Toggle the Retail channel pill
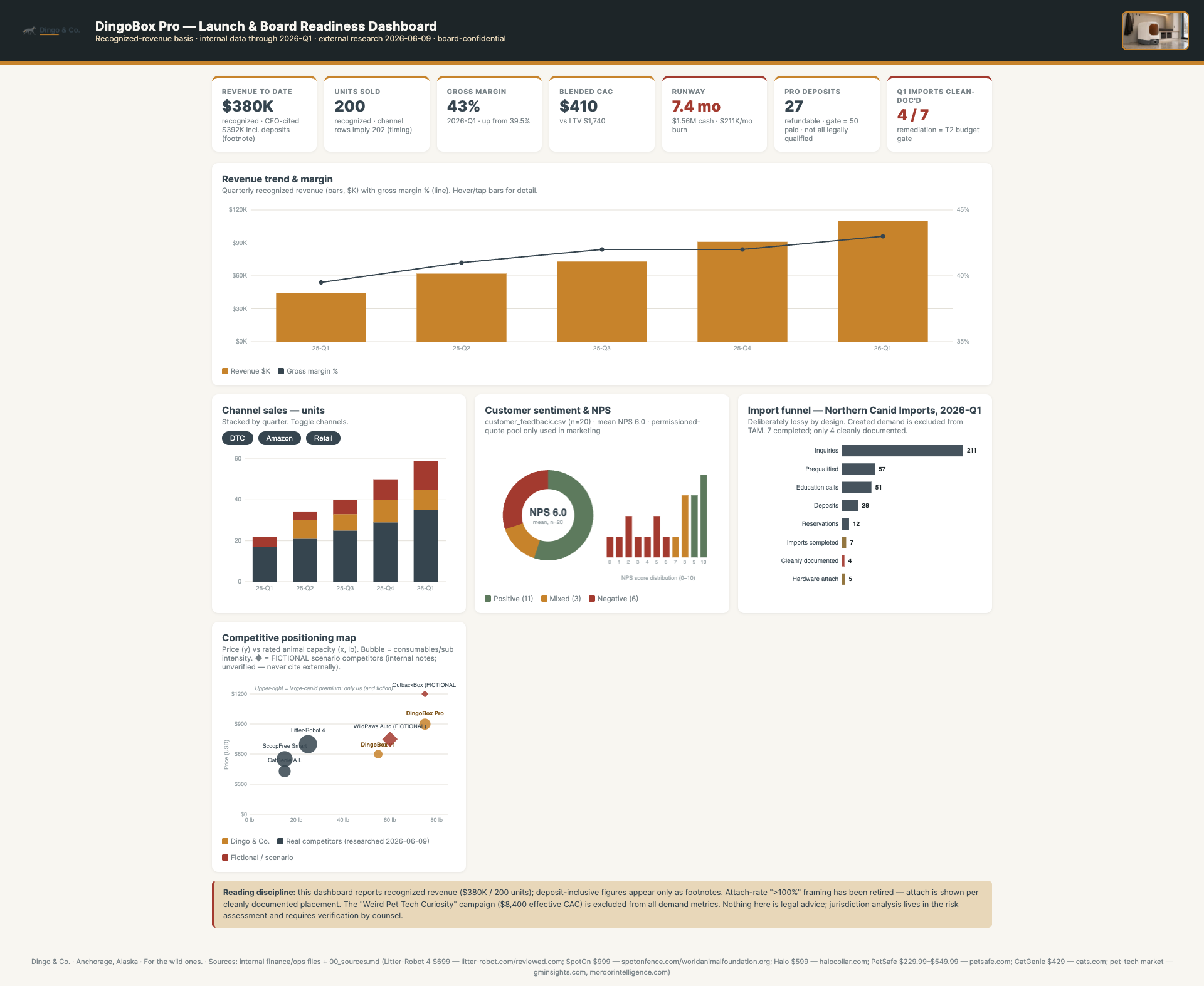Screen dimensions: 1204x986 pos(323,438)
